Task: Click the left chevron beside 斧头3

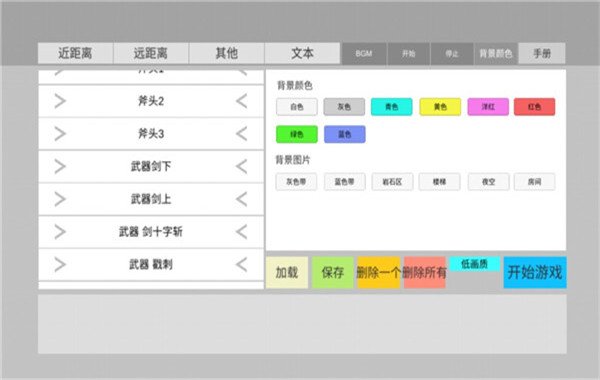Action: pyautogui.click(x=242, y=134)
